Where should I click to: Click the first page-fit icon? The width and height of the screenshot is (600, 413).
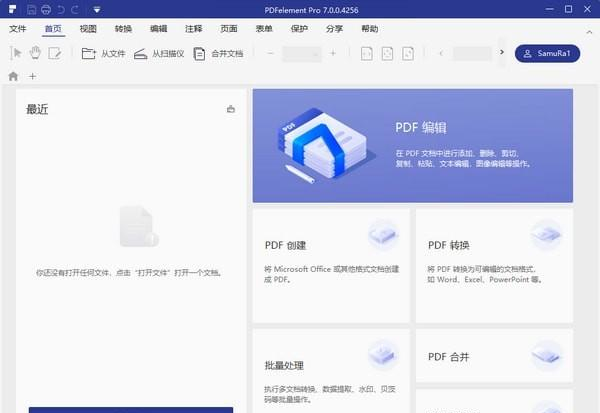coord(367,54)
